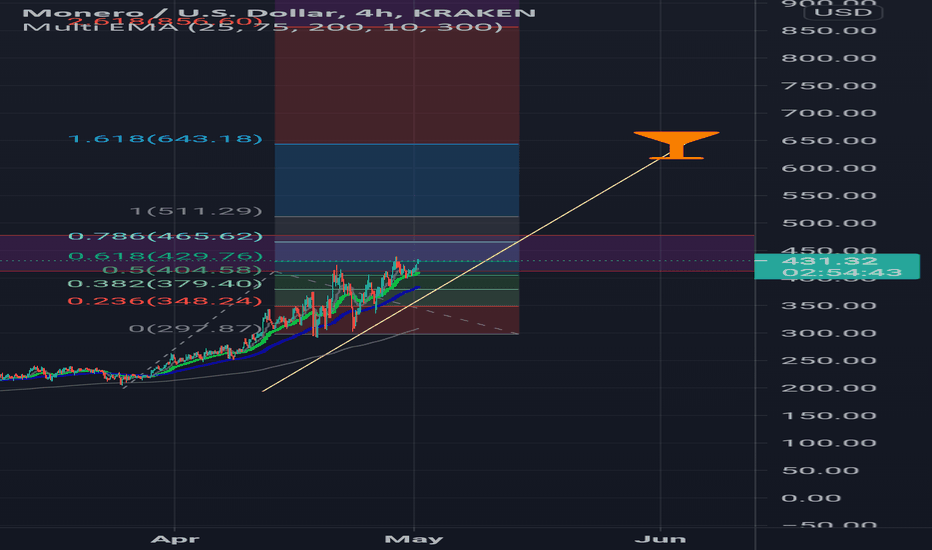Viewport: 932px width, 550px height.
Task: Select the 0.786(465.62) Fibonacci label
Action: click(x=165, y=236)
